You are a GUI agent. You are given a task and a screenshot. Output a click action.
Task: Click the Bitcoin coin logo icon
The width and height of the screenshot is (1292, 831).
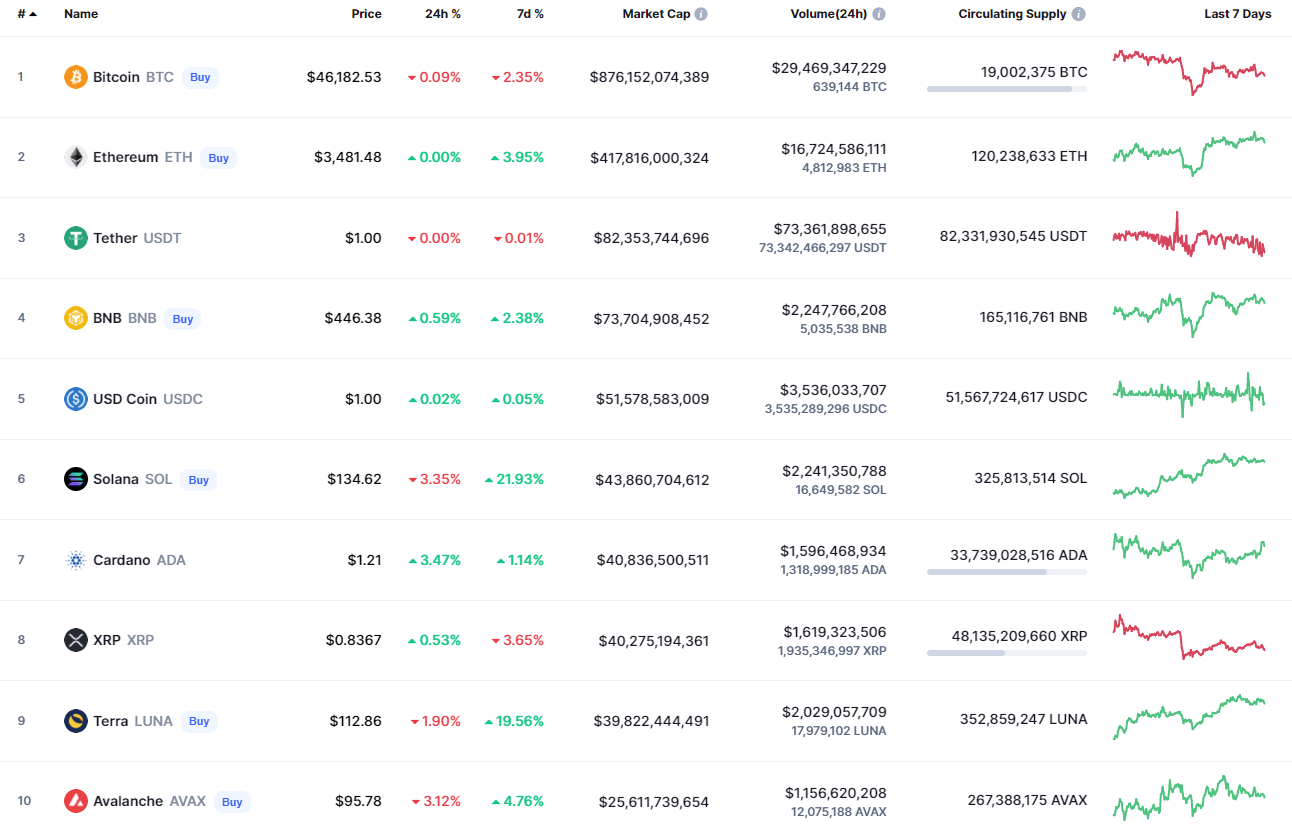pyautogui.click(x=76, y=77)
